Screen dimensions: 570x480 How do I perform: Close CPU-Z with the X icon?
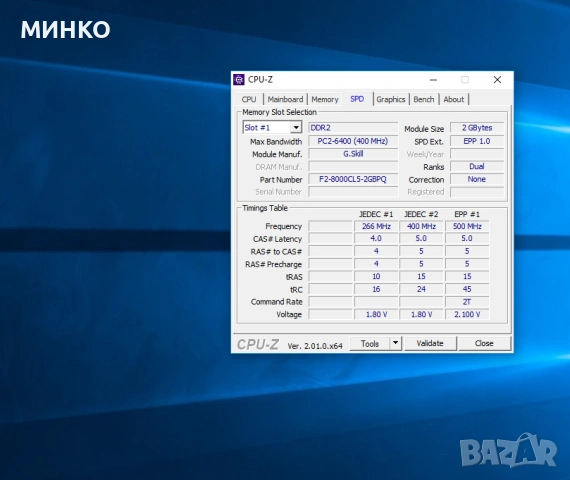497,80
